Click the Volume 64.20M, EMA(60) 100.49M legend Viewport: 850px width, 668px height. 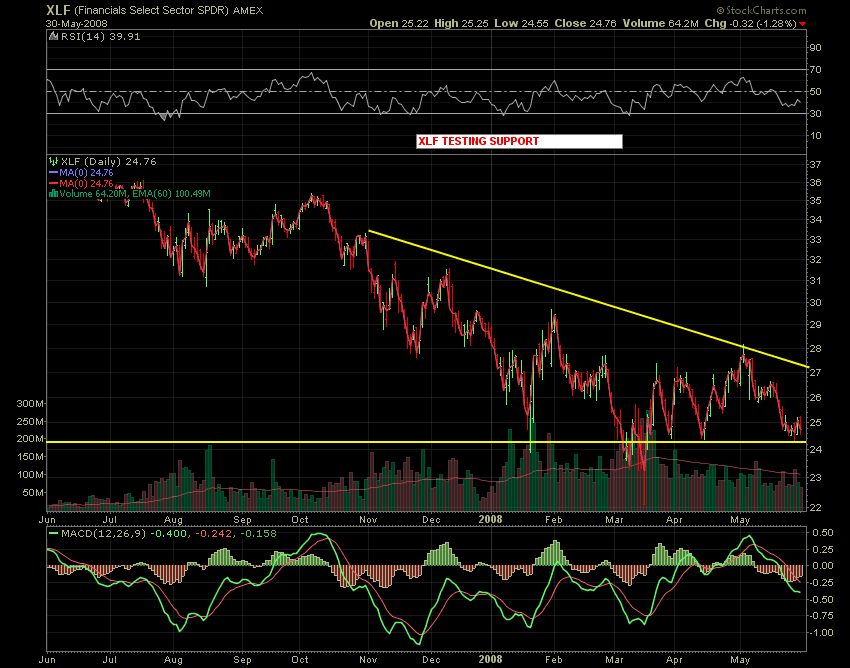coord(135,194)
